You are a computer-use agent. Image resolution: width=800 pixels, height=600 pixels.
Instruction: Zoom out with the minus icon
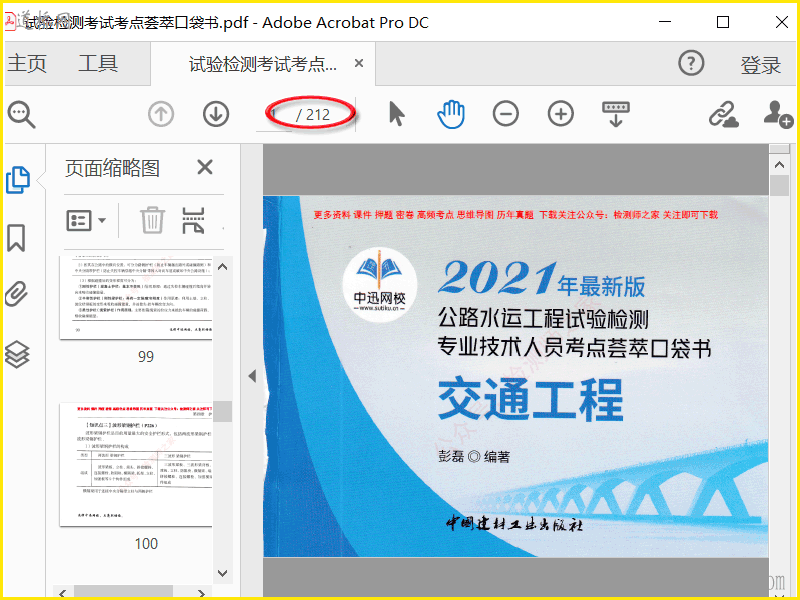tap(506, 114)
